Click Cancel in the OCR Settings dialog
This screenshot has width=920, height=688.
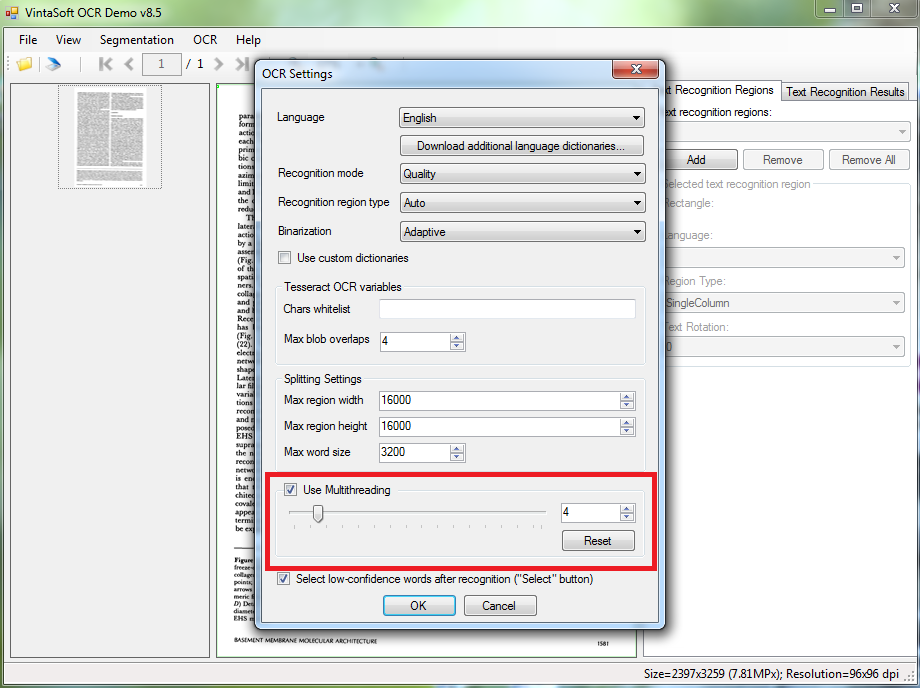499,606
